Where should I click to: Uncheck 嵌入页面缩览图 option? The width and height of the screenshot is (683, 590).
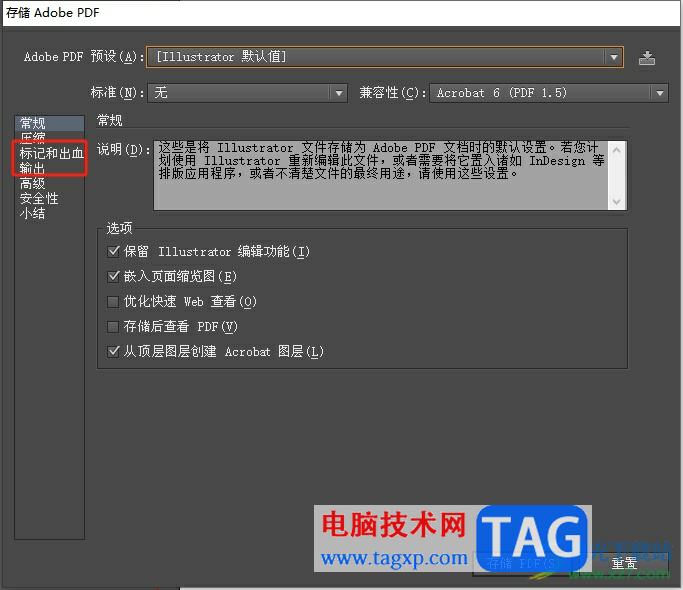click(113, 276)
